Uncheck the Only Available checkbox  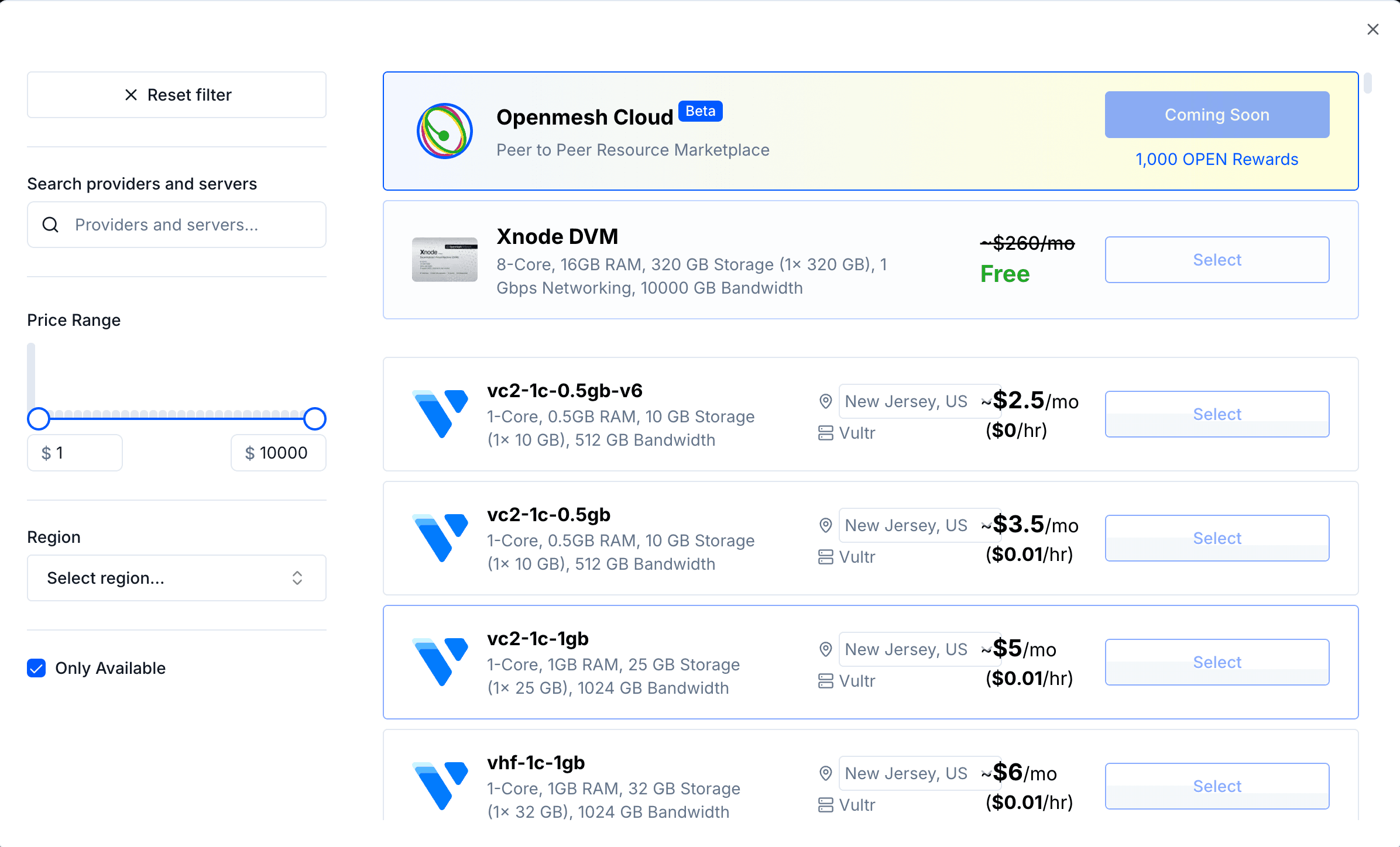tap(36, 668)
